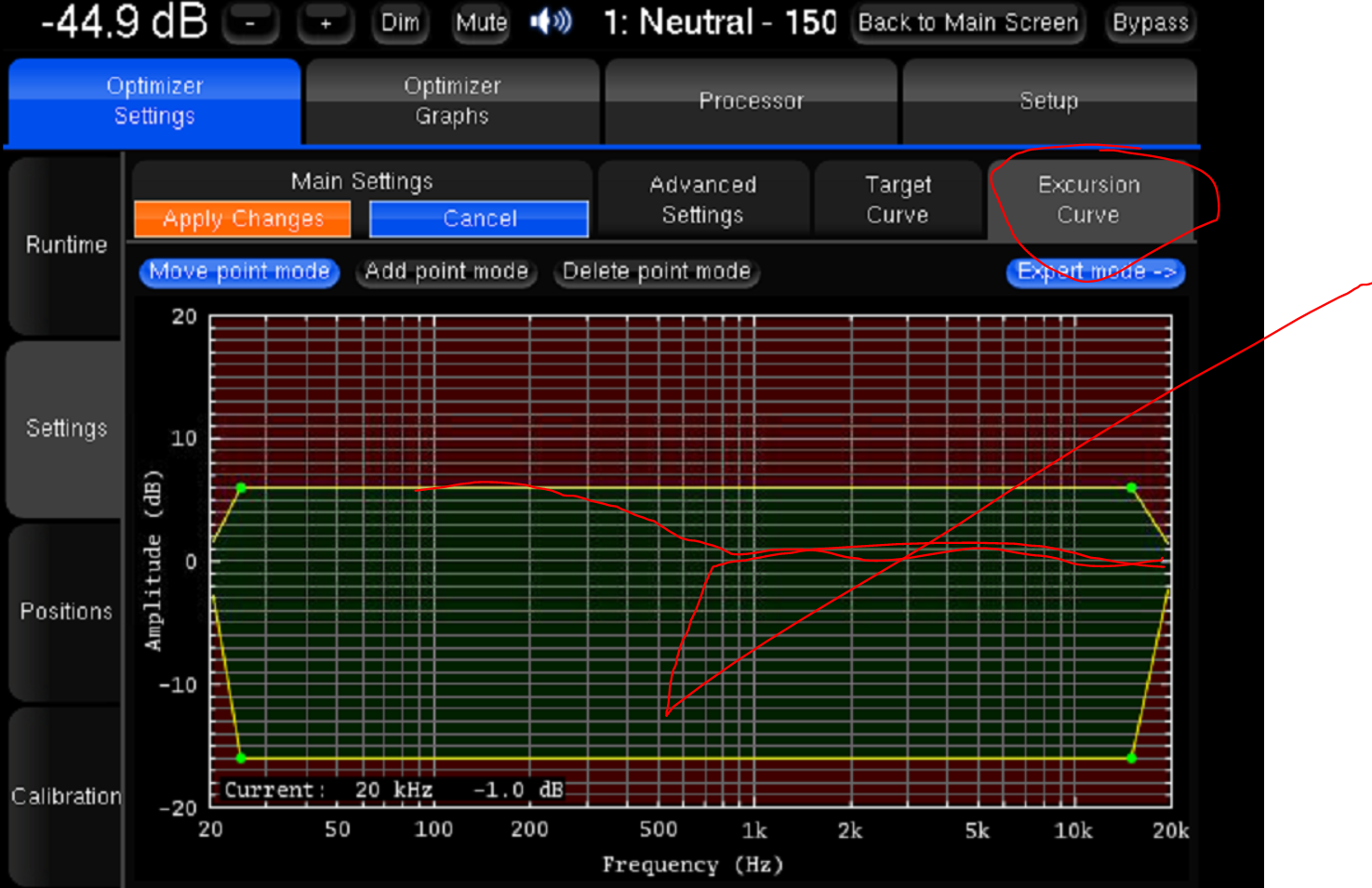This screenshot has width=1372, height=888.
Task: Increase volume with the plus button
Action: click(326, 23)
